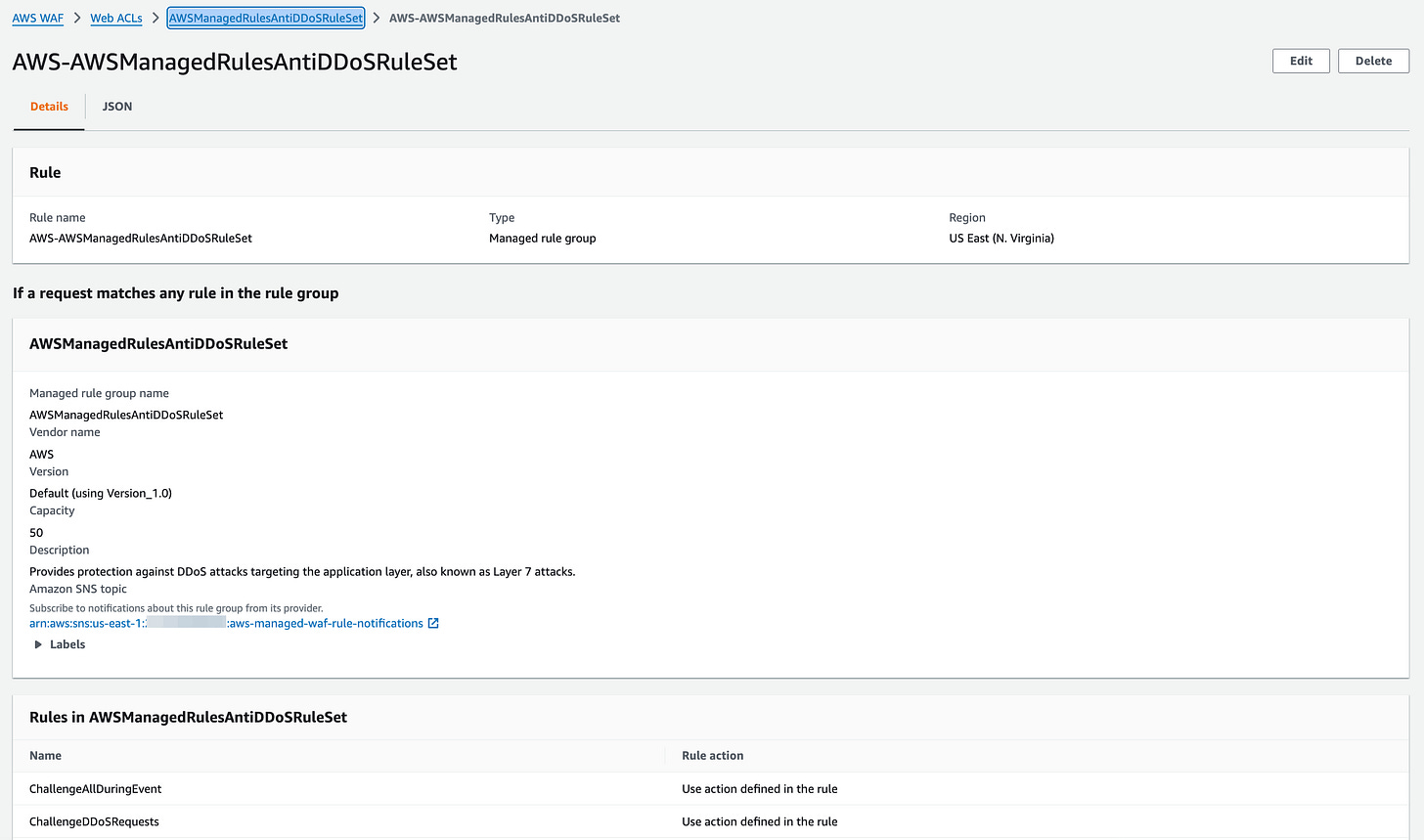Open the Web ACLs breadcrumb link
The height and width of the screenshot is (840, 1424).
(x=116, y=18)
